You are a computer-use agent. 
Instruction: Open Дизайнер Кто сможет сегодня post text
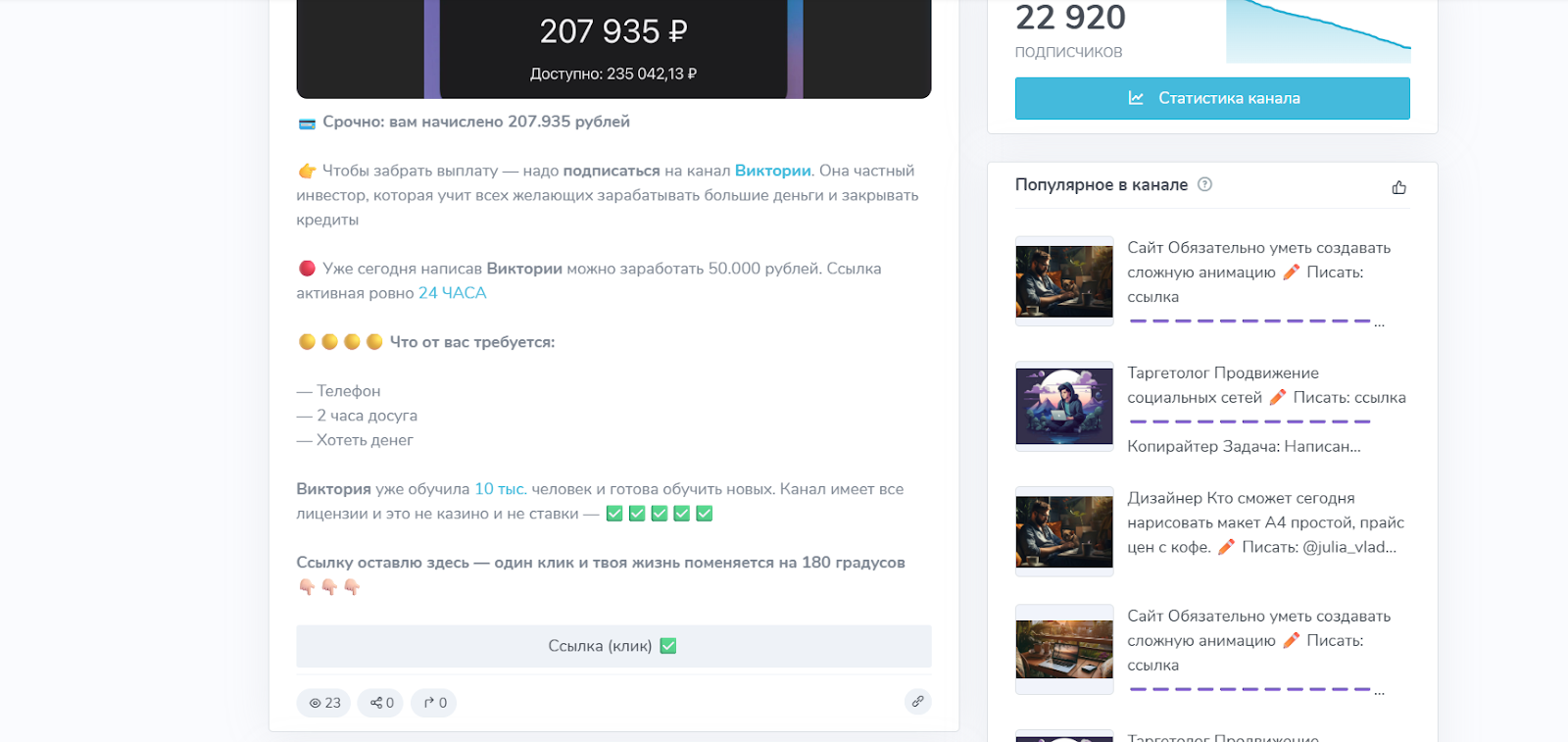[1264, 522]
